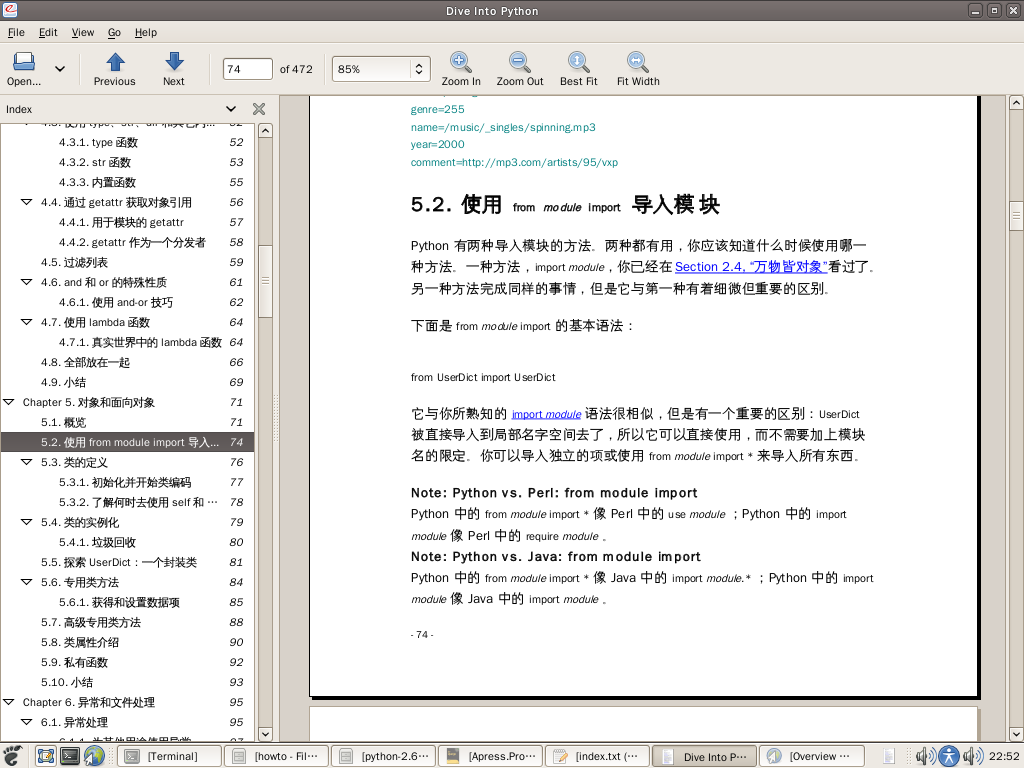This screenshot has width=1024, height=768.
Task: Open the Go menu
Action: [114, 32]
